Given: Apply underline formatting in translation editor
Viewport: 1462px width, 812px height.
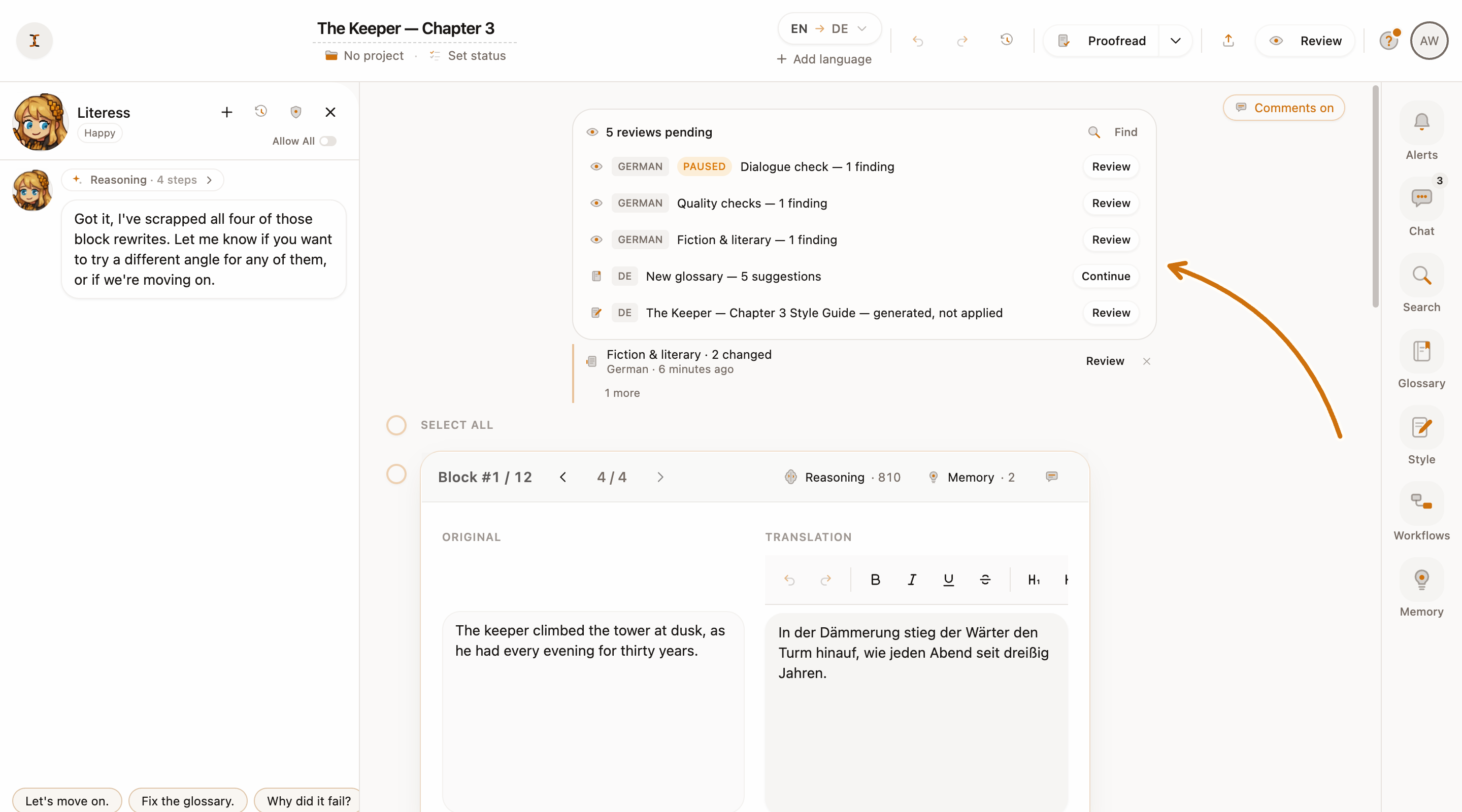Looking at the screenshot, I should click(948, 580).
